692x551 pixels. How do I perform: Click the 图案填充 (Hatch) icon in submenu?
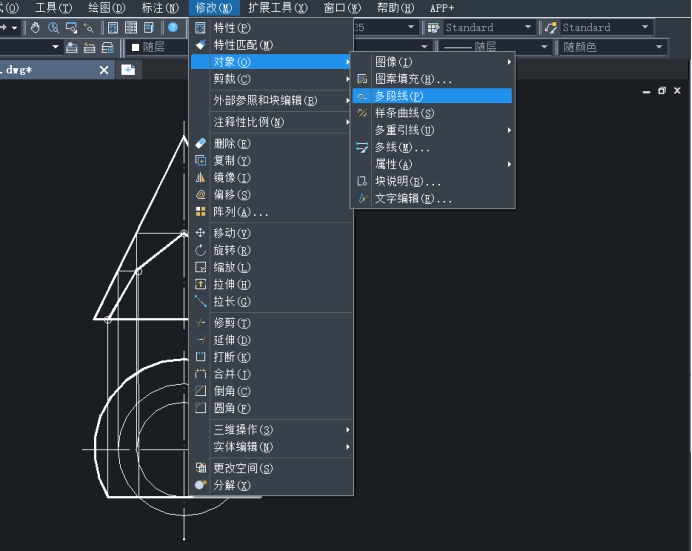click(x=362, y=79)
